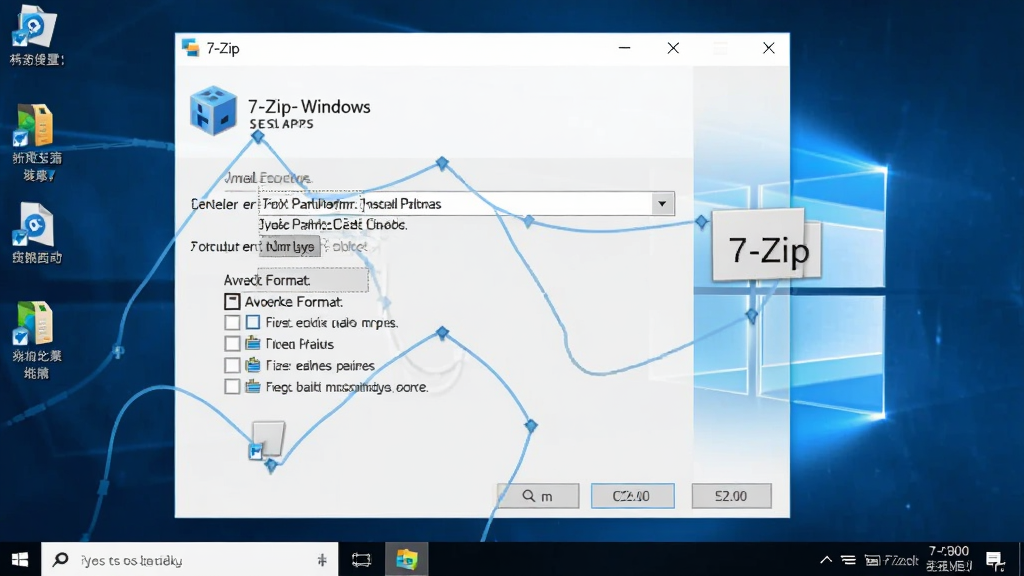Click the network tray icon

(x=848, y=560)
